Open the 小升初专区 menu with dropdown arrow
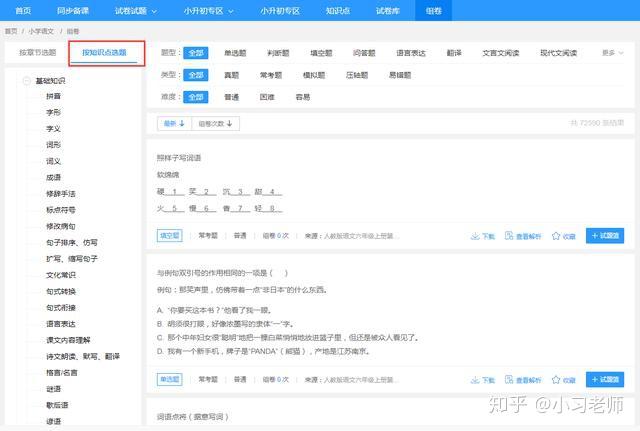 pyautogui.click(x=208, y=11)
